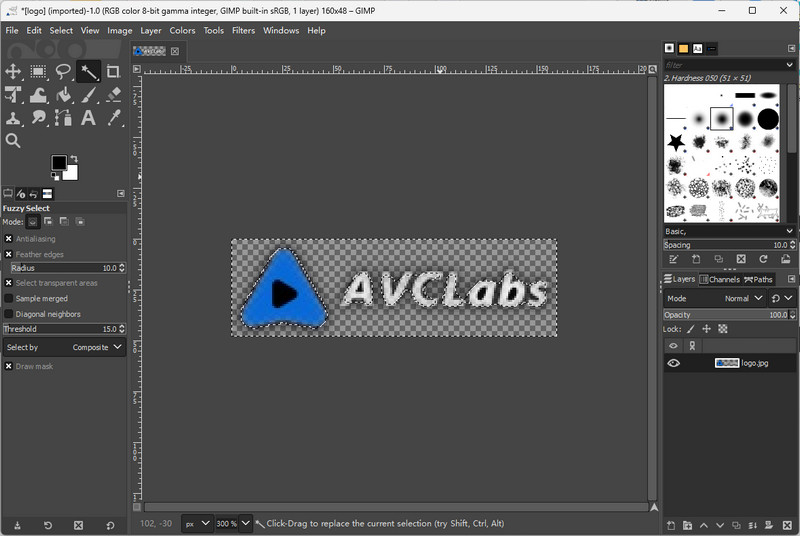Image resolution: width=800 pixels, height=536 pixels.
Task: Open the Basic brush tag dropdown
Action: click(790, 231)
